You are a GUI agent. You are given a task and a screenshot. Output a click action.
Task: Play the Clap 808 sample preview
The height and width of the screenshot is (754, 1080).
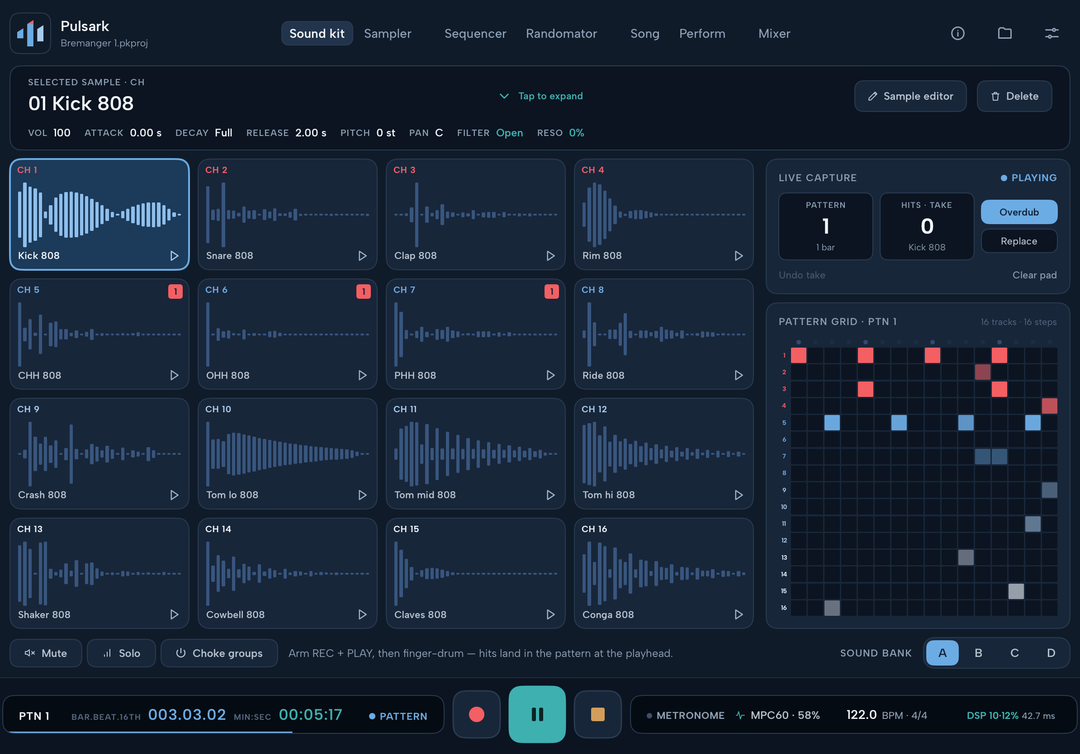[550, 255]
